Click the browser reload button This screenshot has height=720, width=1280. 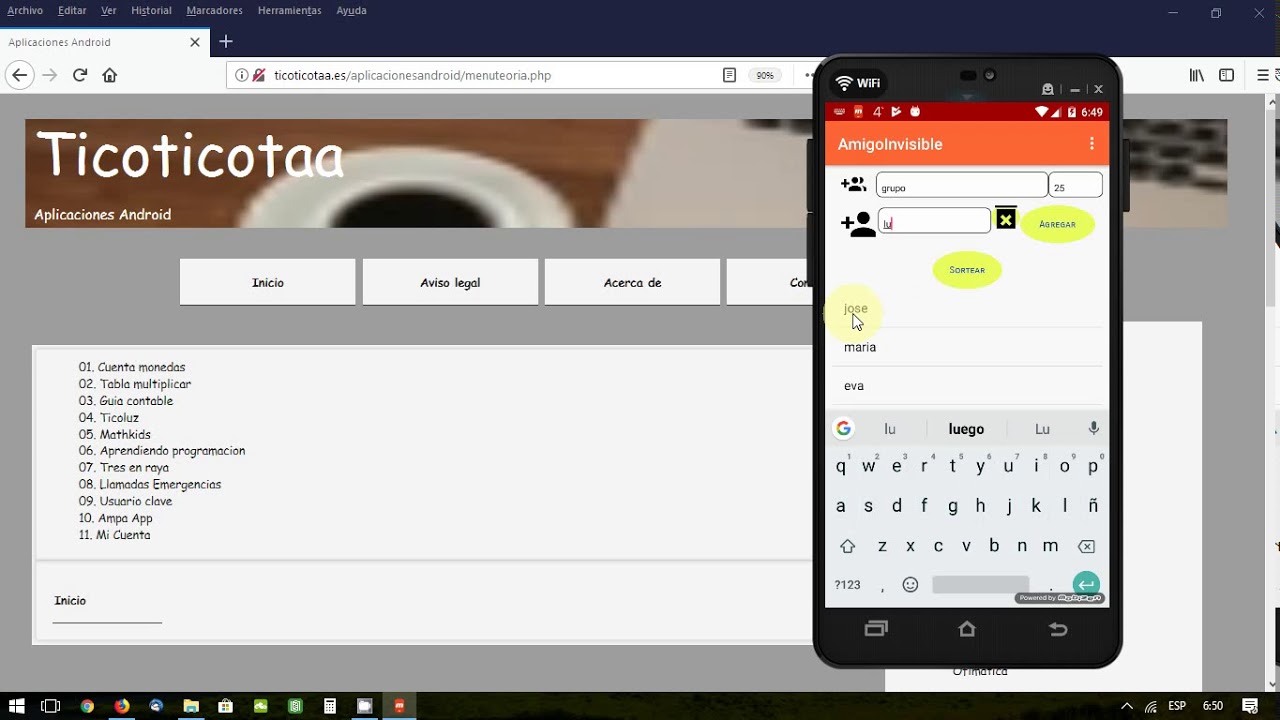(80, 75)
